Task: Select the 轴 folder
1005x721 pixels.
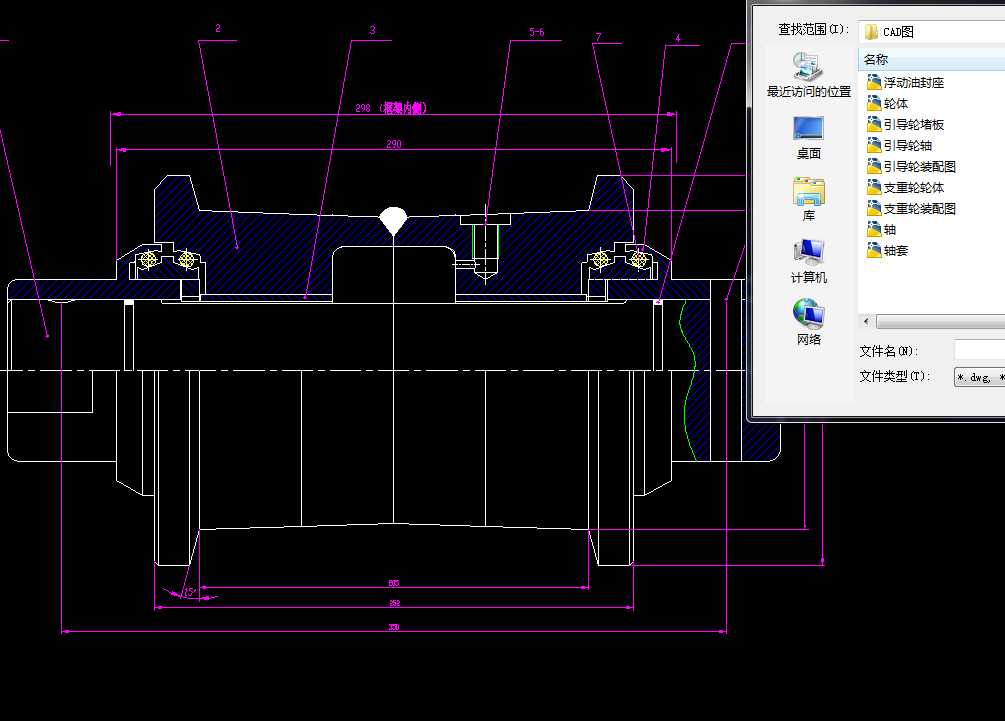Action: (x=881, y=229)
